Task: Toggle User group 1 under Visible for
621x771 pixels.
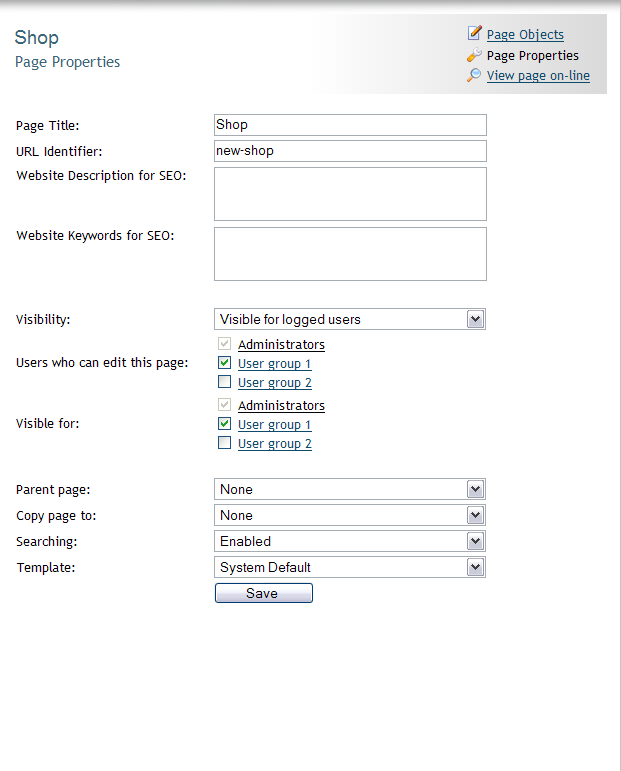Action: tap(225, 424)
